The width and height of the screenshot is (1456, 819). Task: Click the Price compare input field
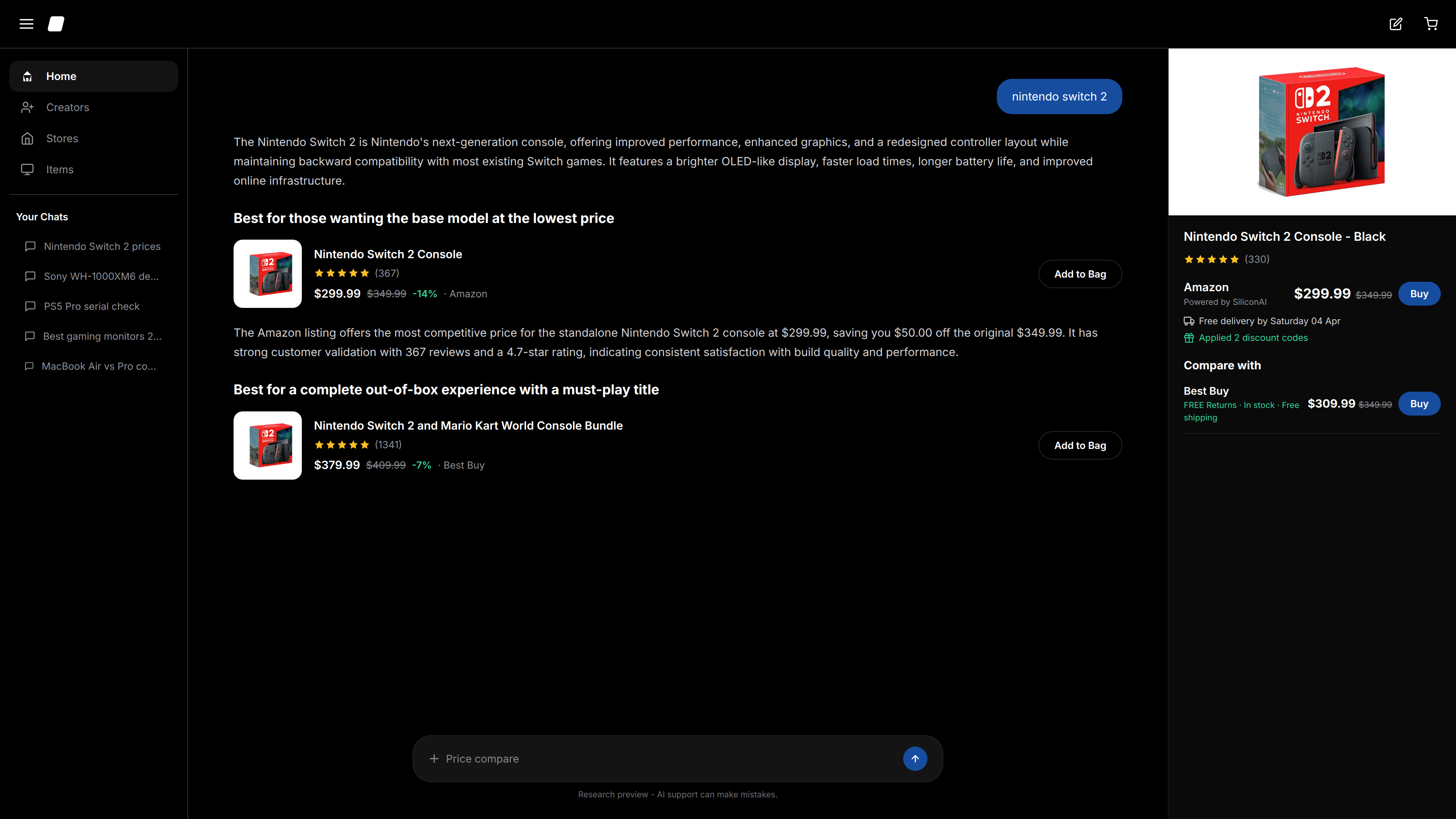tap(622, 758)
